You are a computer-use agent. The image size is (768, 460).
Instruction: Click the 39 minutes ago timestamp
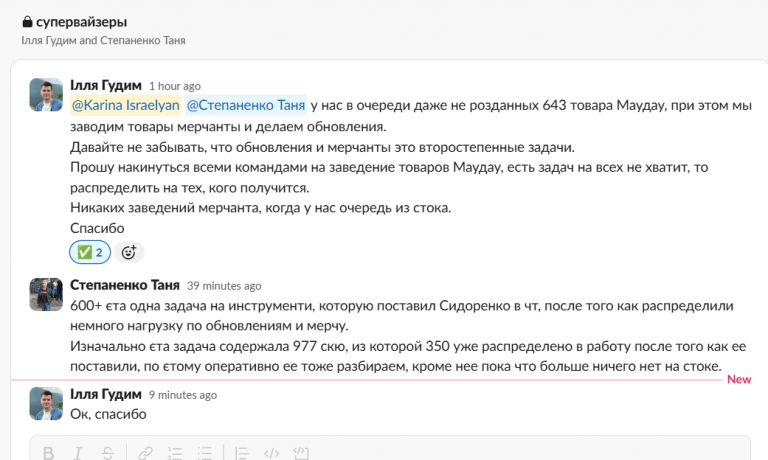click(224, 286)
